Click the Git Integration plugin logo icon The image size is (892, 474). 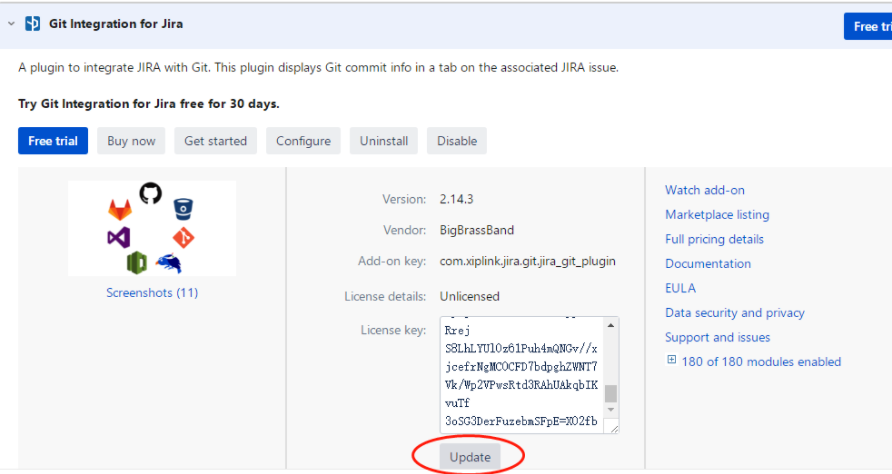click(32, 24)
